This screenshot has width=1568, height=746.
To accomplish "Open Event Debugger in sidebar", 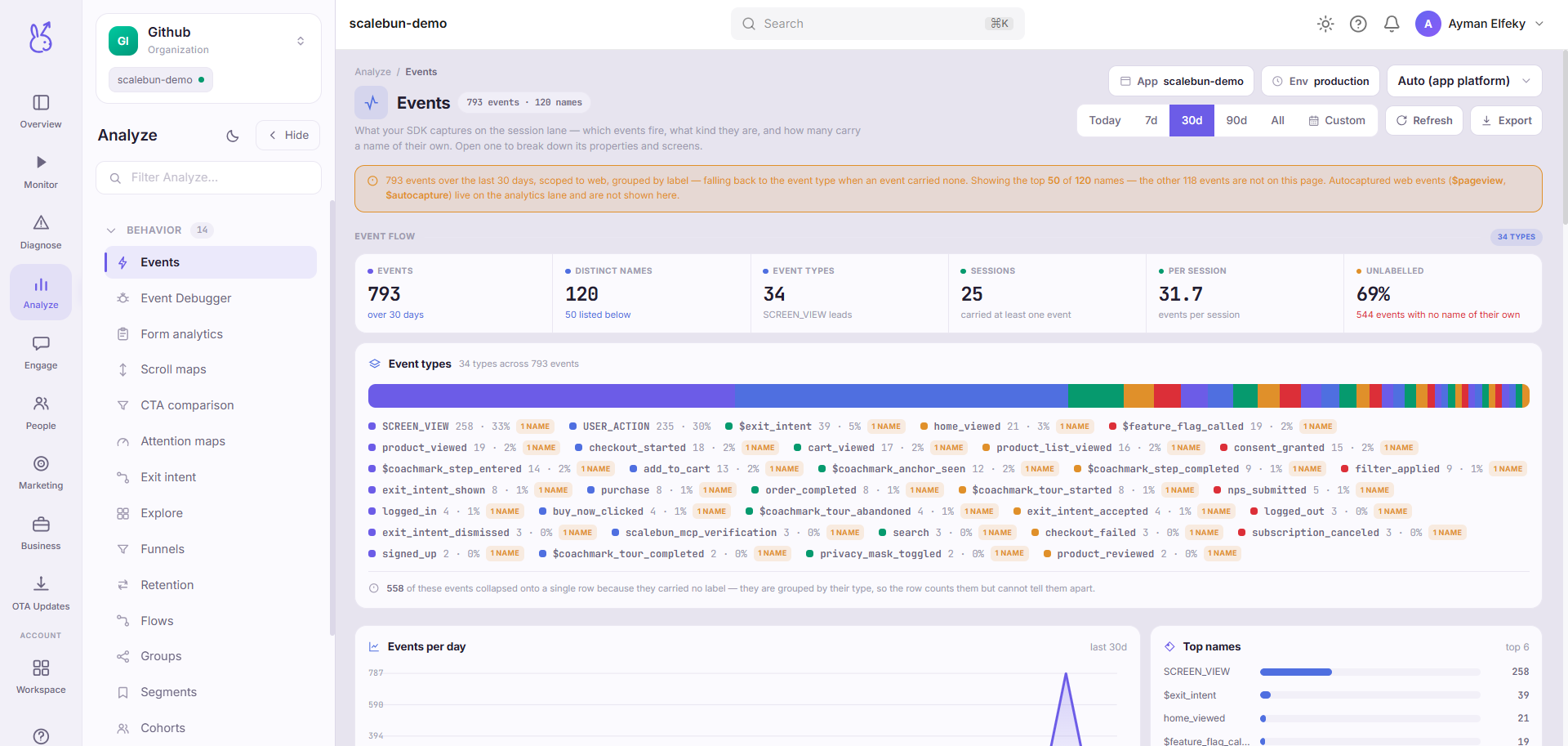I will 211,298.
